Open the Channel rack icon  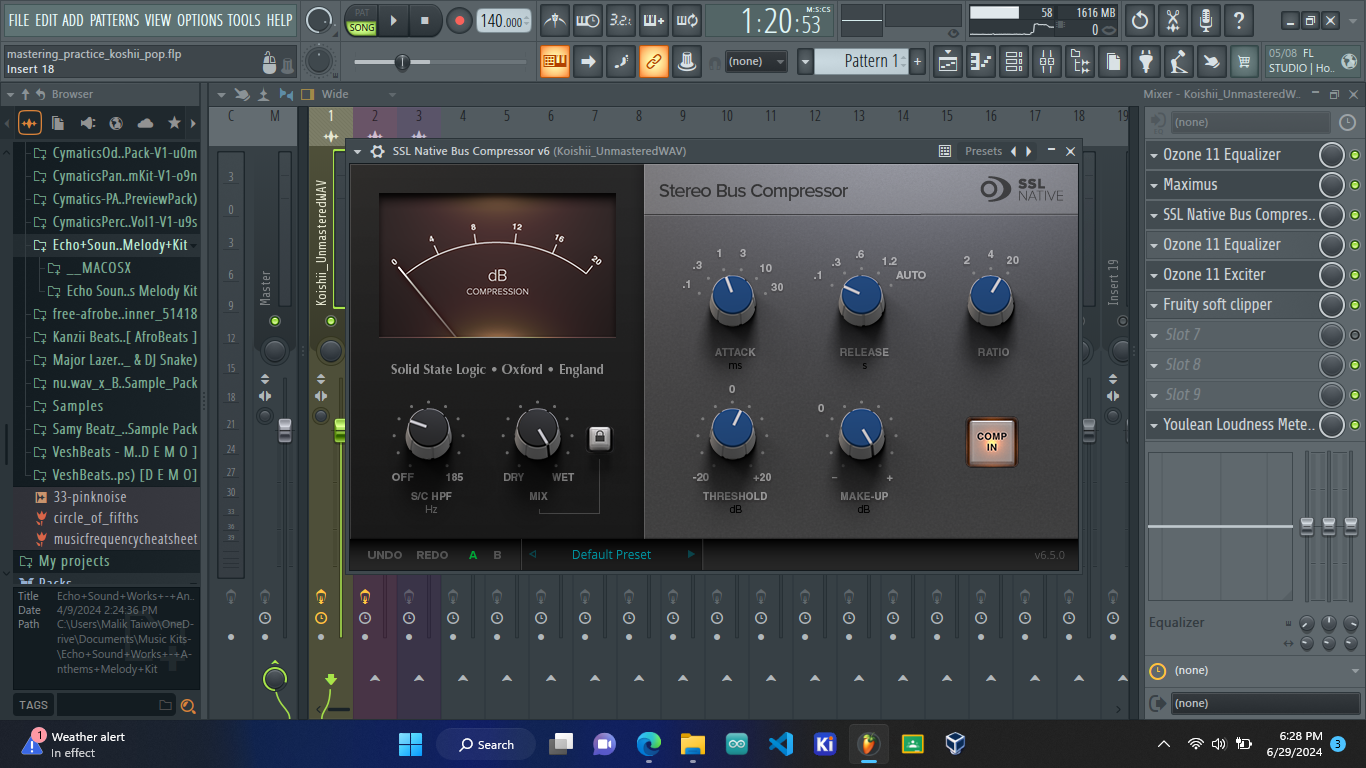pyautogui.click(x=1014, y=62)
